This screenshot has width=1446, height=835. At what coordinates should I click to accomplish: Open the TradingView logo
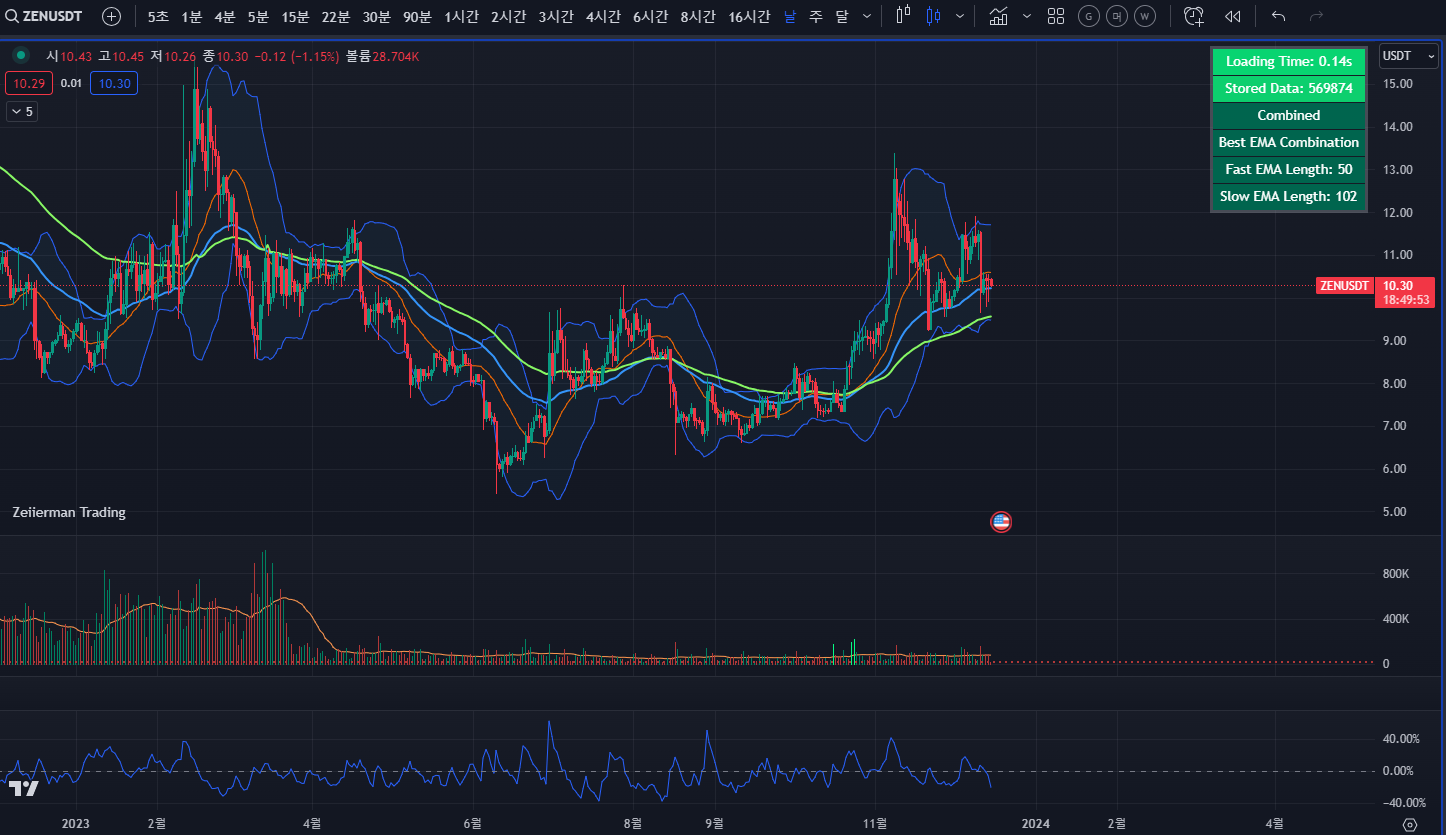[x=24, y=788]
